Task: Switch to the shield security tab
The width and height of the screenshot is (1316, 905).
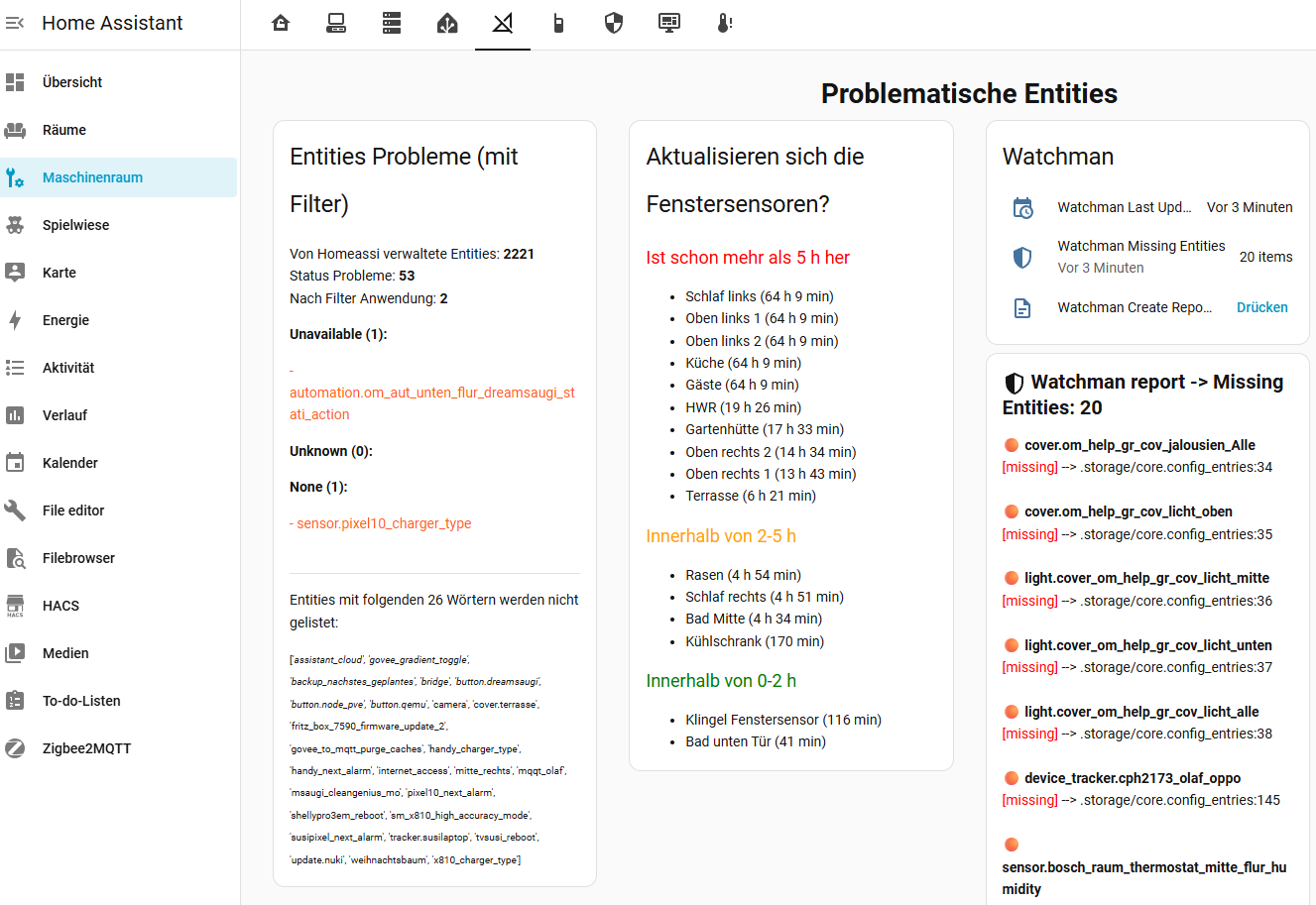Action: coord(614,23)
